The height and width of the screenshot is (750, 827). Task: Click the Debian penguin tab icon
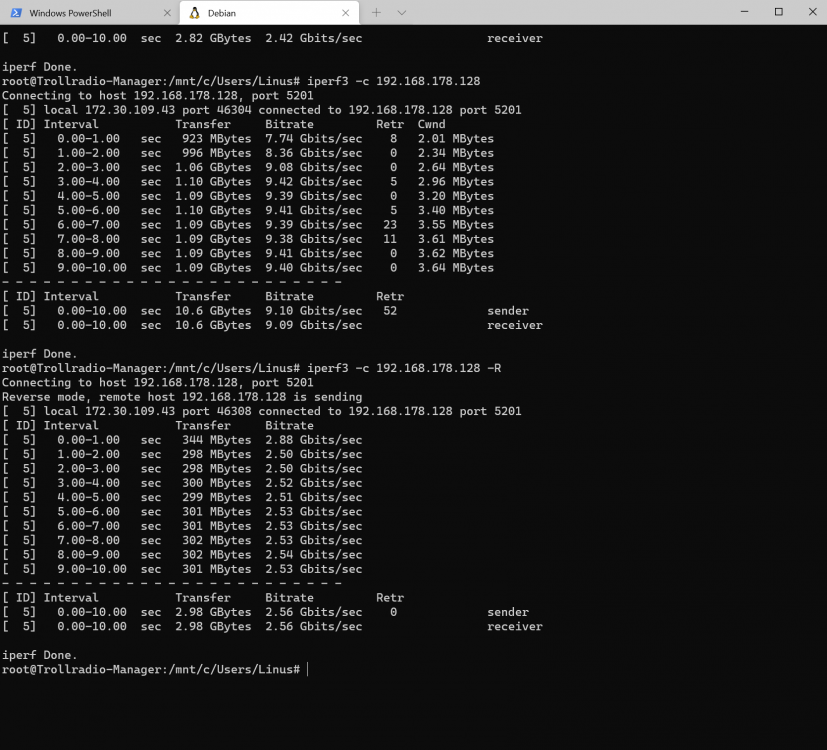tap(195, 13)
